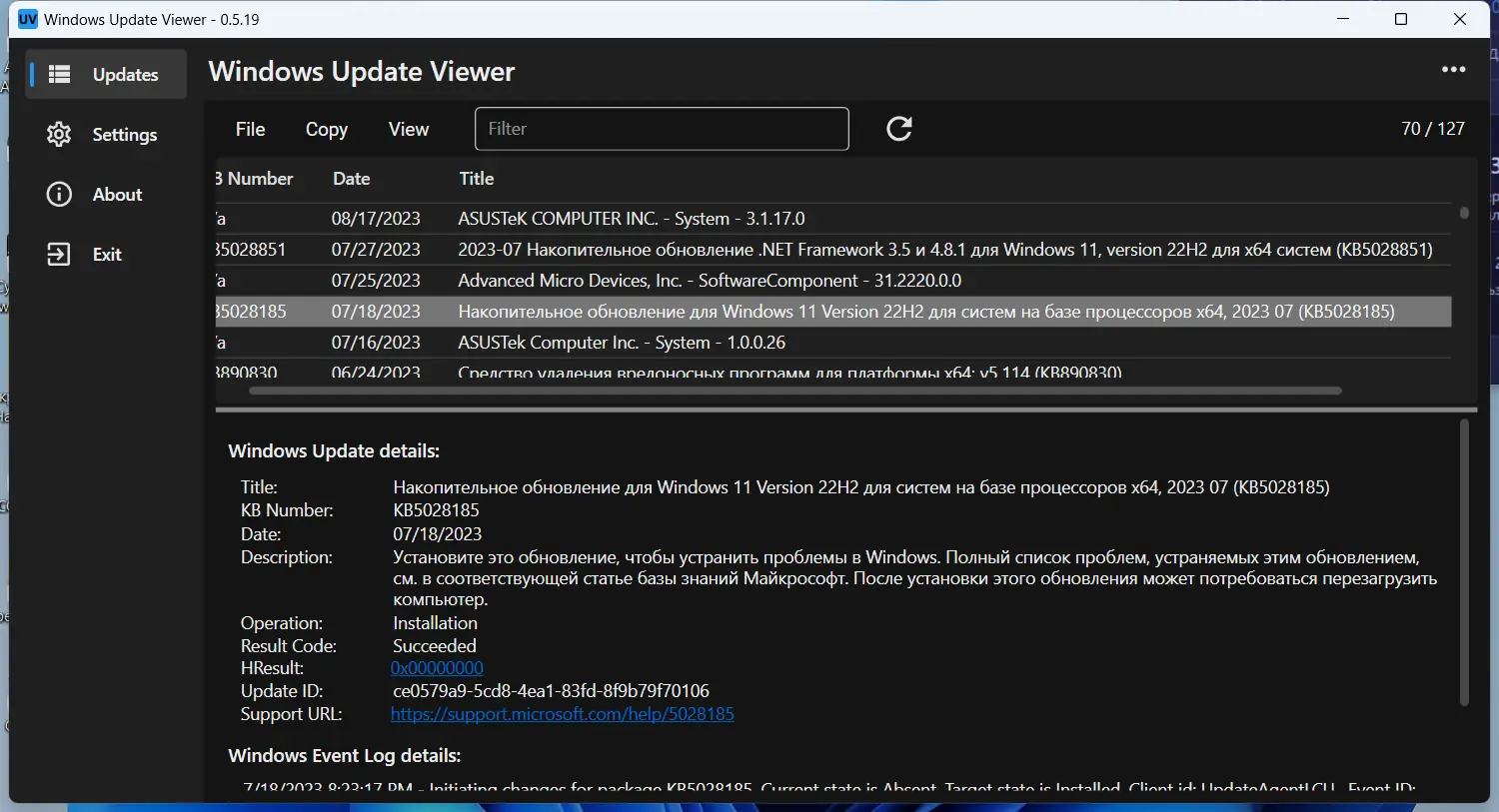Open the support.microsoft.com/help/5028185 link

tap(563, 714)
